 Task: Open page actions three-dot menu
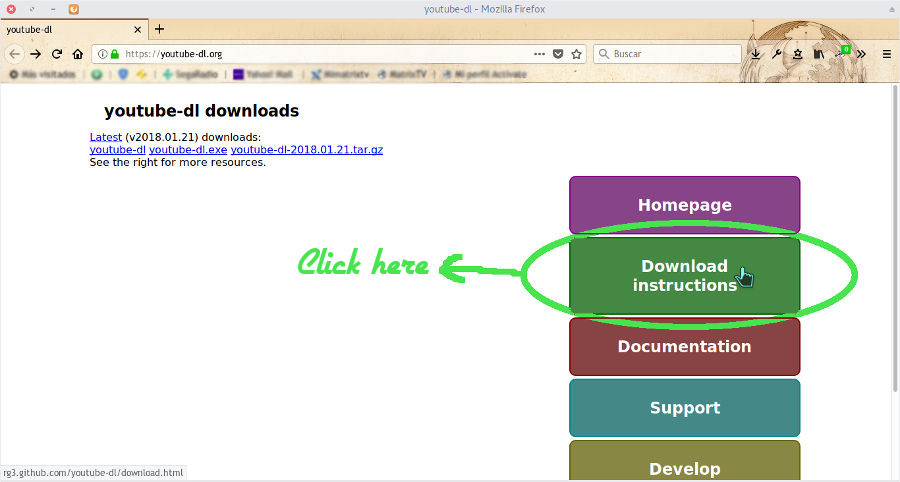click(x=540, y=54)
